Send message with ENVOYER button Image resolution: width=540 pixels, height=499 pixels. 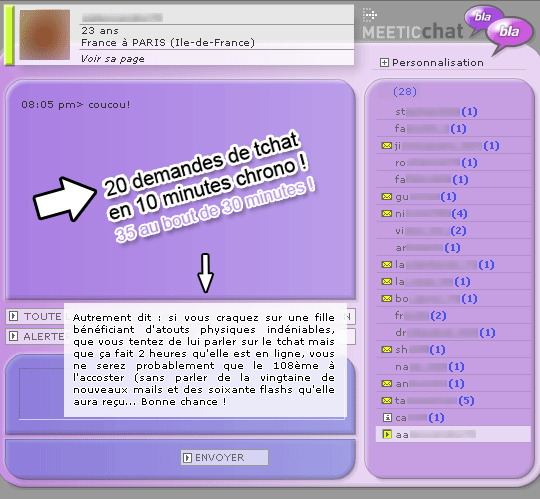[224, 458]
